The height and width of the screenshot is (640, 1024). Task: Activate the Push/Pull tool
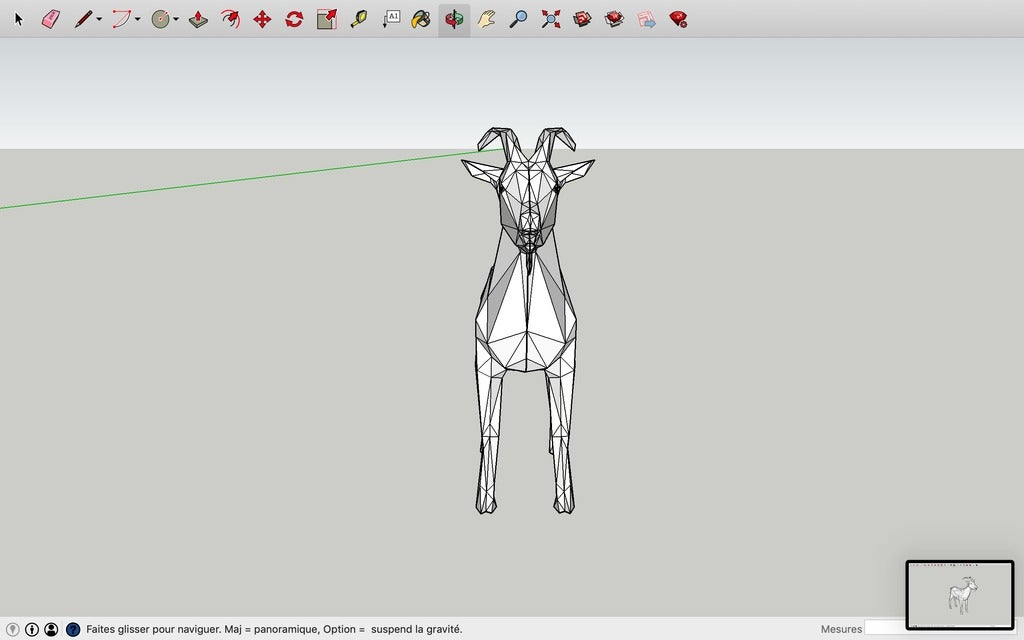tap(197, 18)
